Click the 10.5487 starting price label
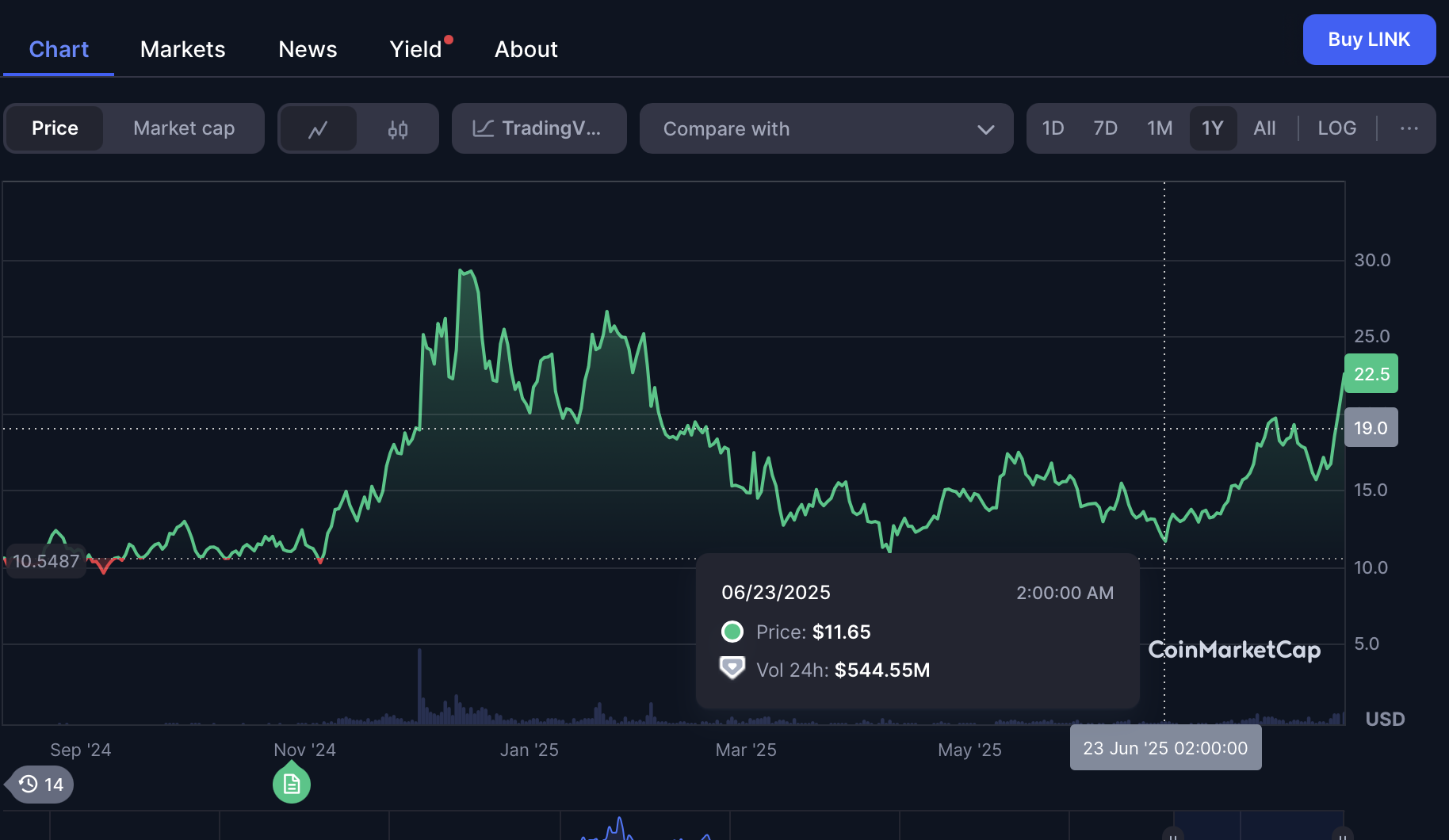This screenshot has height=840, width=1449. pyautogui.click(x=46, y=561)
